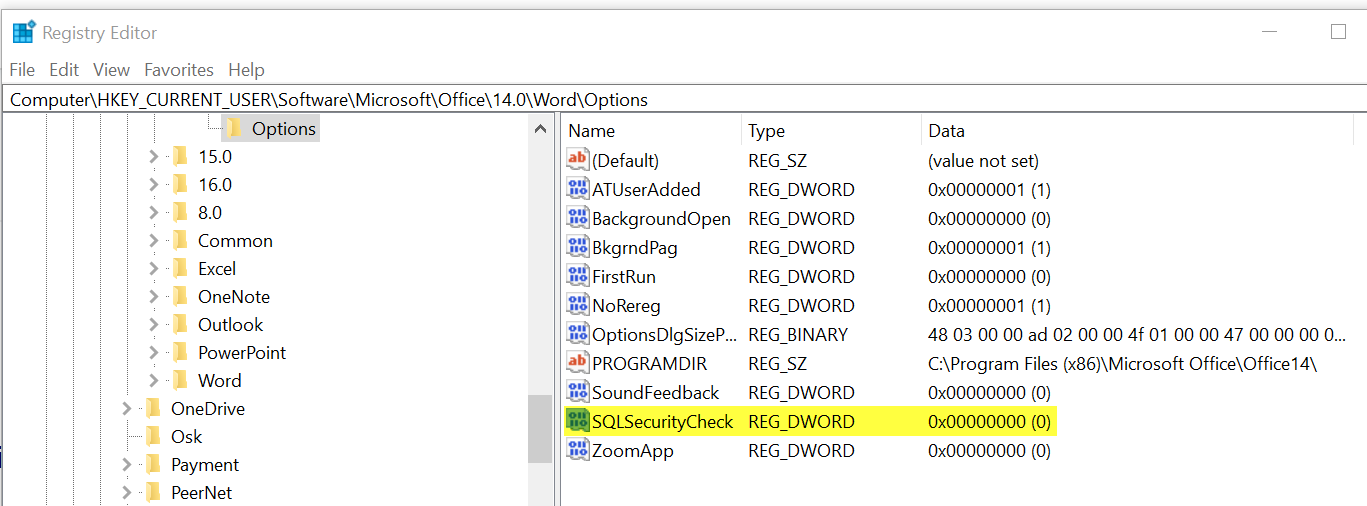Image resolution: width=1367 pixels, height=506 pixels.
Task: Open the Favorites menu
Action: (179, 70)
